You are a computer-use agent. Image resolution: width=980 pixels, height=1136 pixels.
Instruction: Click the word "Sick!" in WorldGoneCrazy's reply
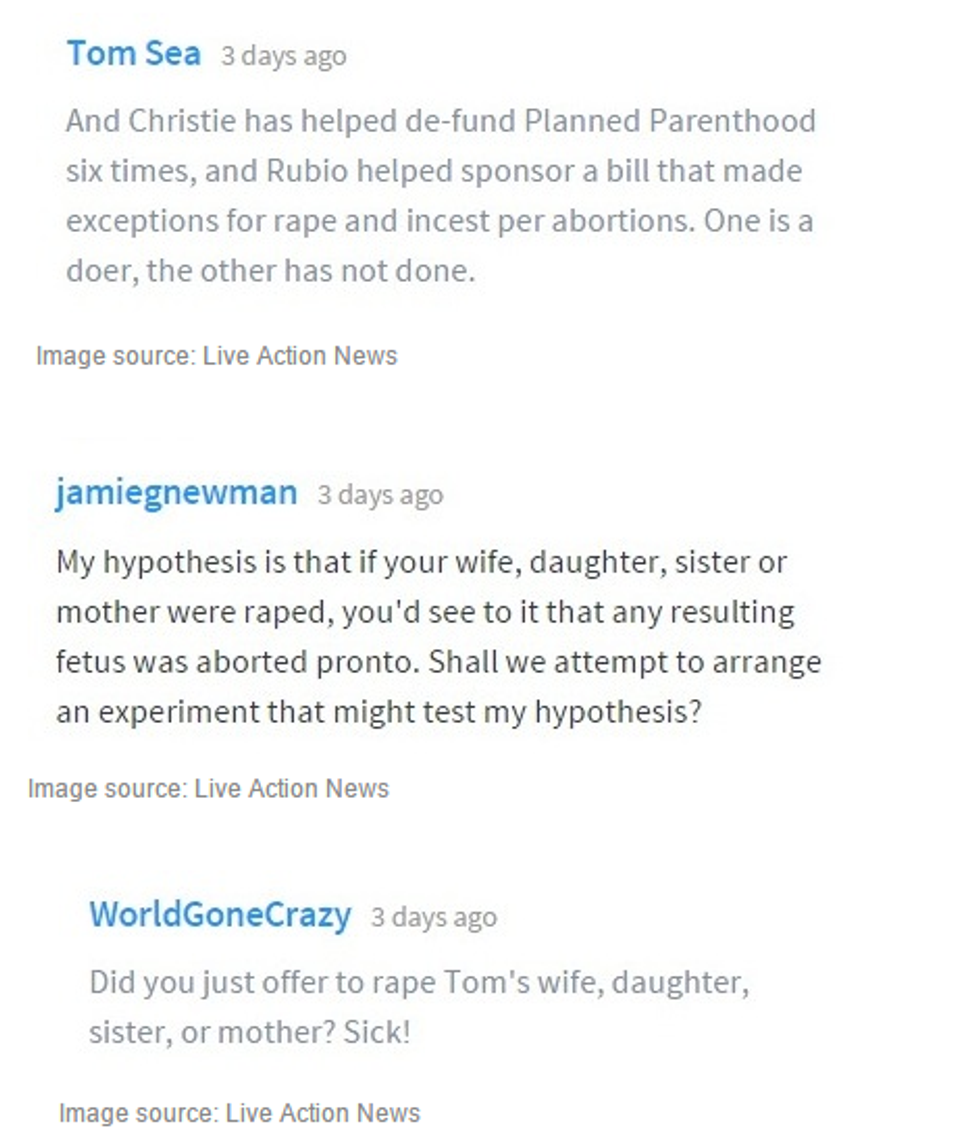pyautogui.click(x=377, y=1032)
